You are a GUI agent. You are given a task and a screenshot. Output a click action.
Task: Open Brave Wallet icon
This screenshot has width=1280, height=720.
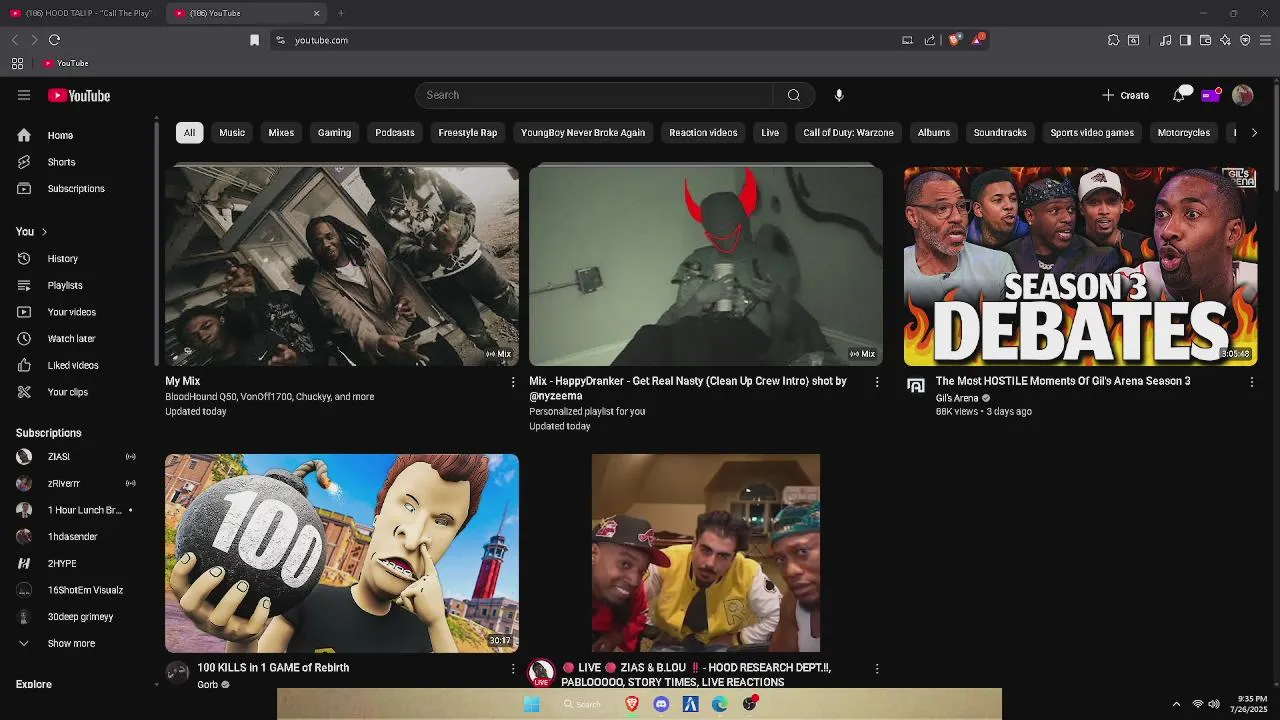pyautogui.click(x=1205, y=40)
